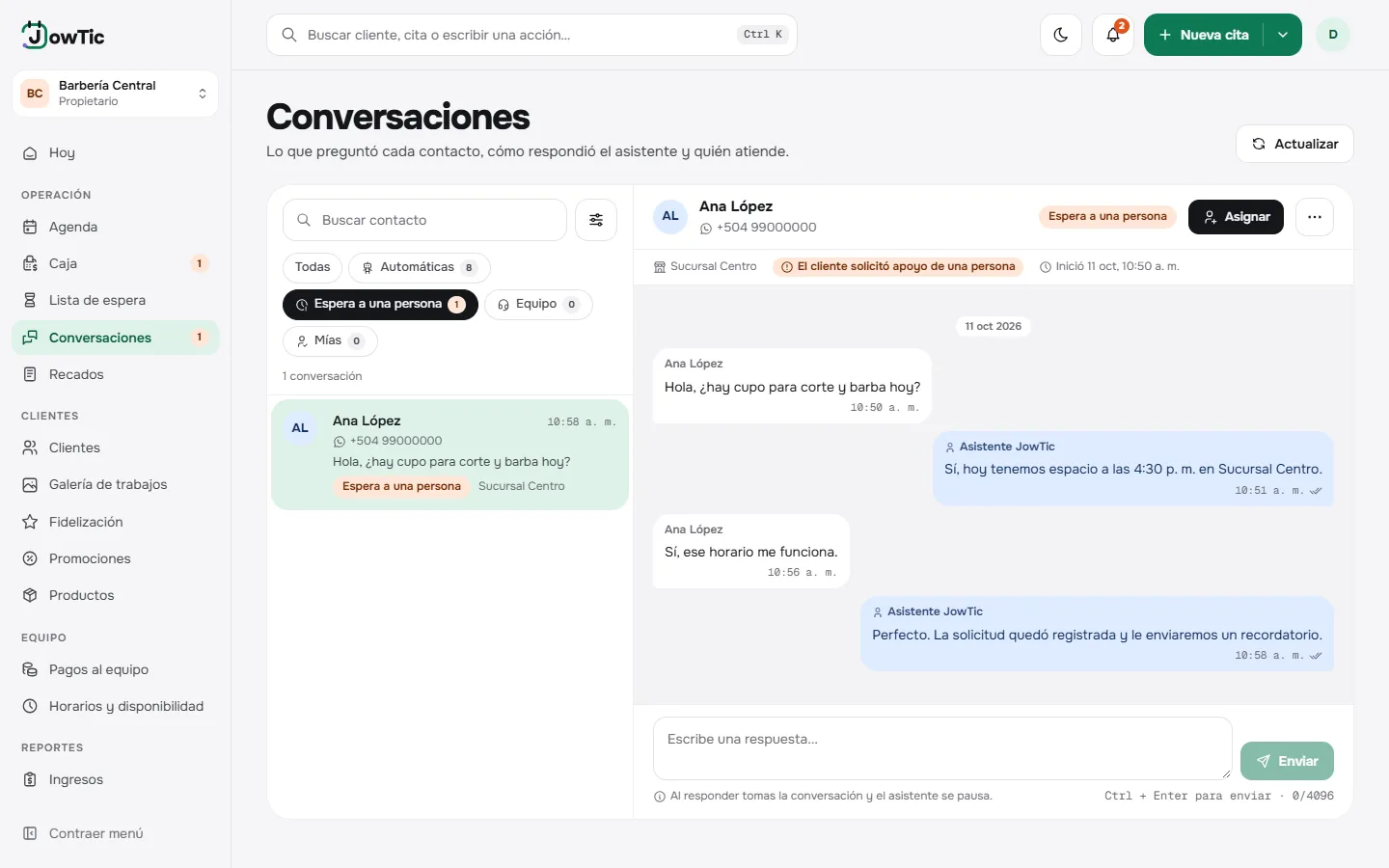1389x868 pixels.
Task: Filter by Equipo conversations
Action: tap(538, 304)
